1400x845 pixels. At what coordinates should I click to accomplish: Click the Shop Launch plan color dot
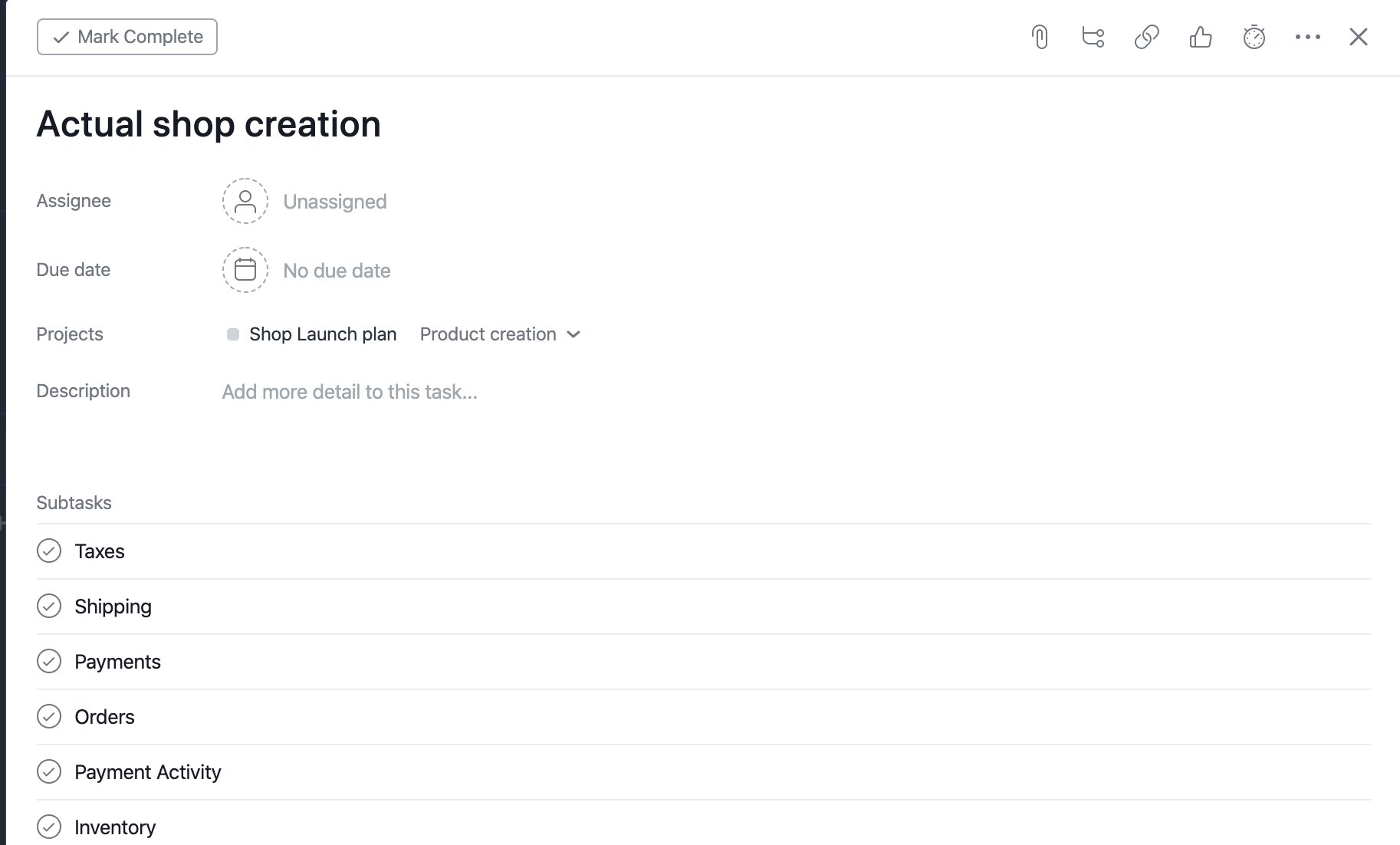[x=233, y=334]
